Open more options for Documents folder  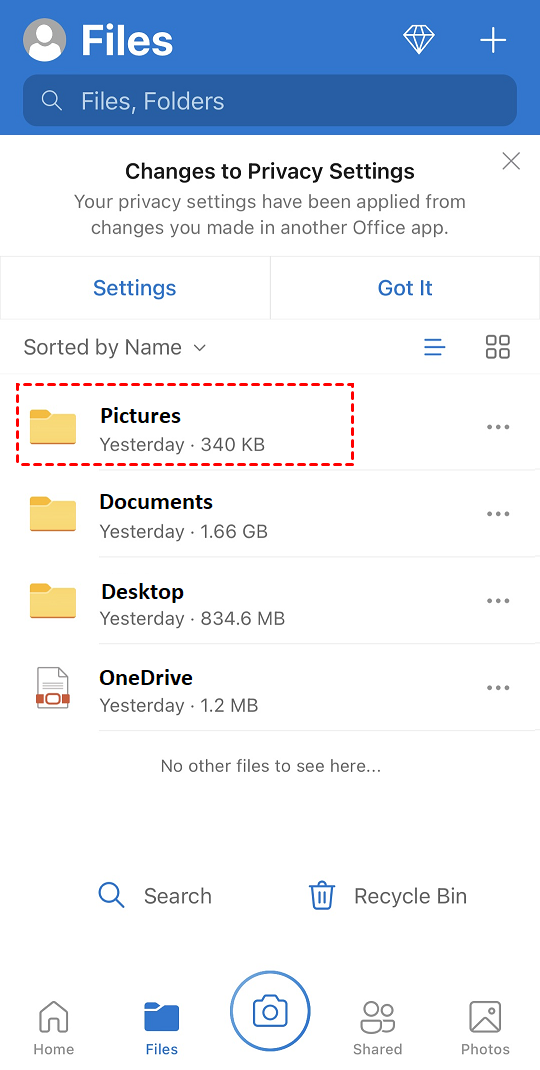498,514
